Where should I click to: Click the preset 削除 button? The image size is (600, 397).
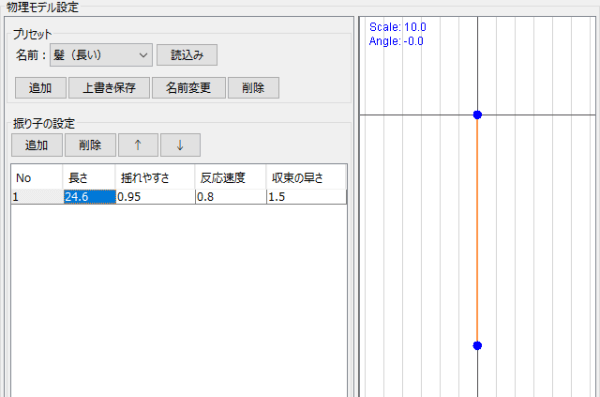click(253, 88)
